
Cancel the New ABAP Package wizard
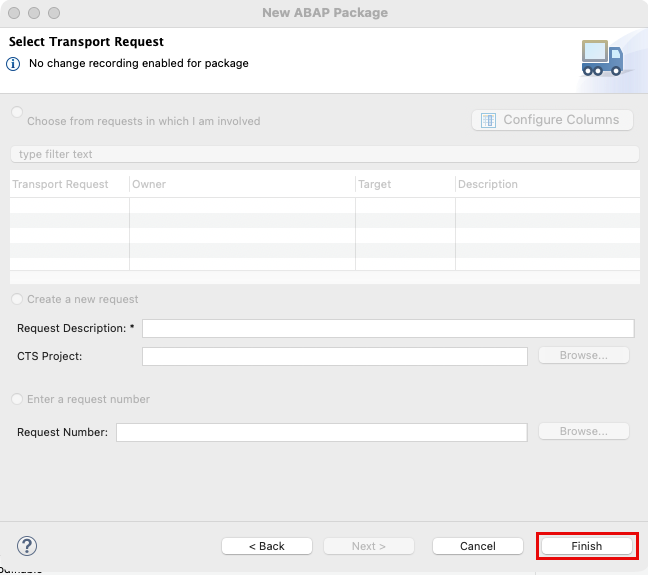pos(478,546)
